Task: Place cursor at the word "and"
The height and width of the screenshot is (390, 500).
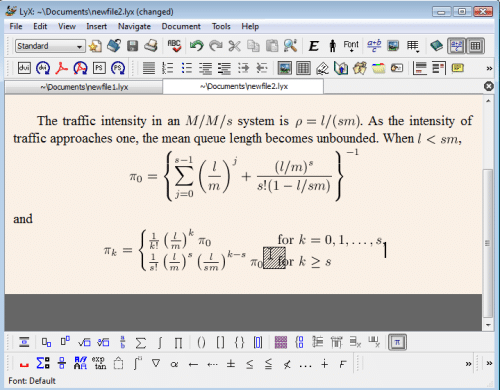Action: tap(23, 219)
